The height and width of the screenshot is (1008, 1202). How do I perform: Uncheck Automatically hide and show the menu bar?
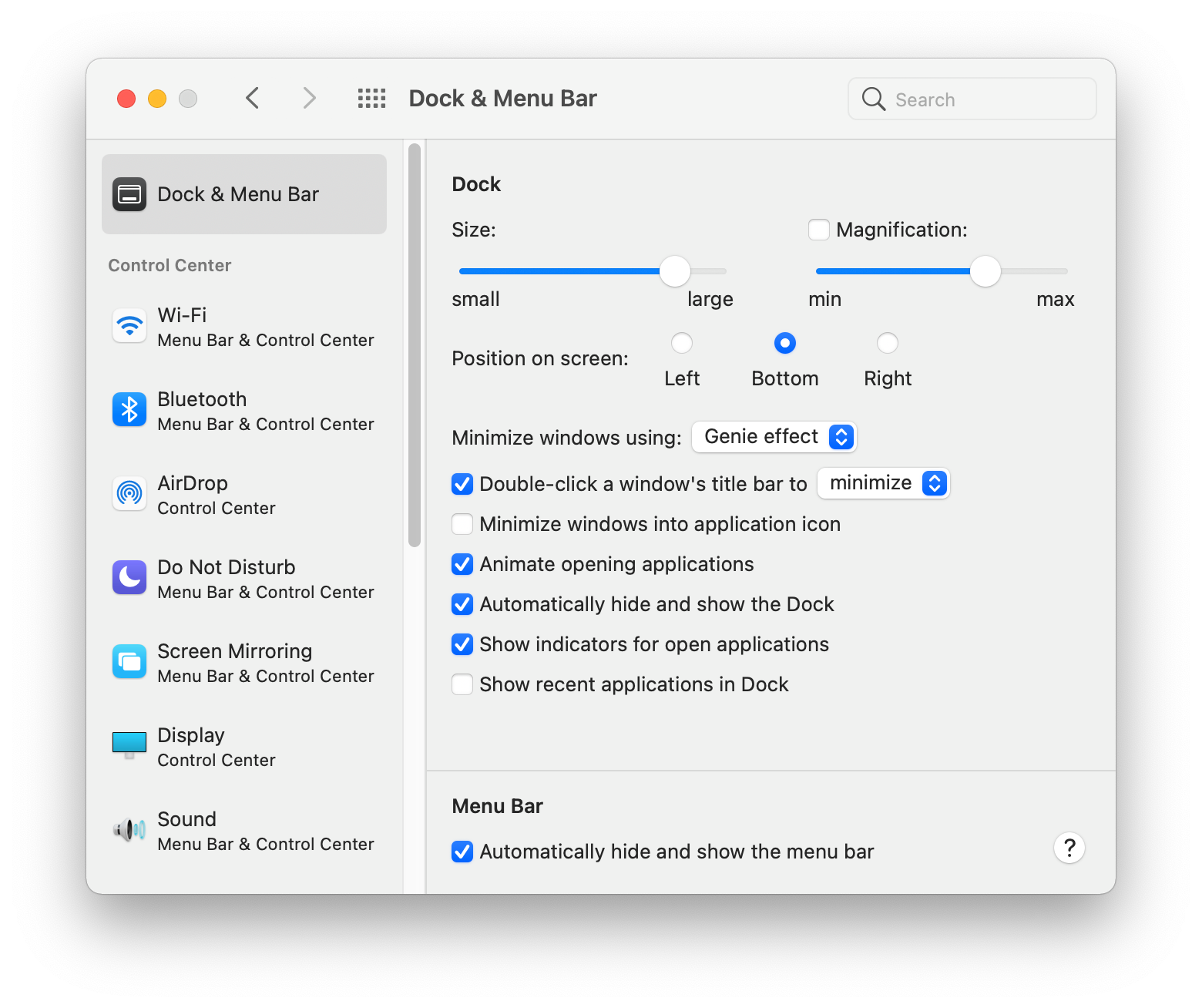point(462,852)
